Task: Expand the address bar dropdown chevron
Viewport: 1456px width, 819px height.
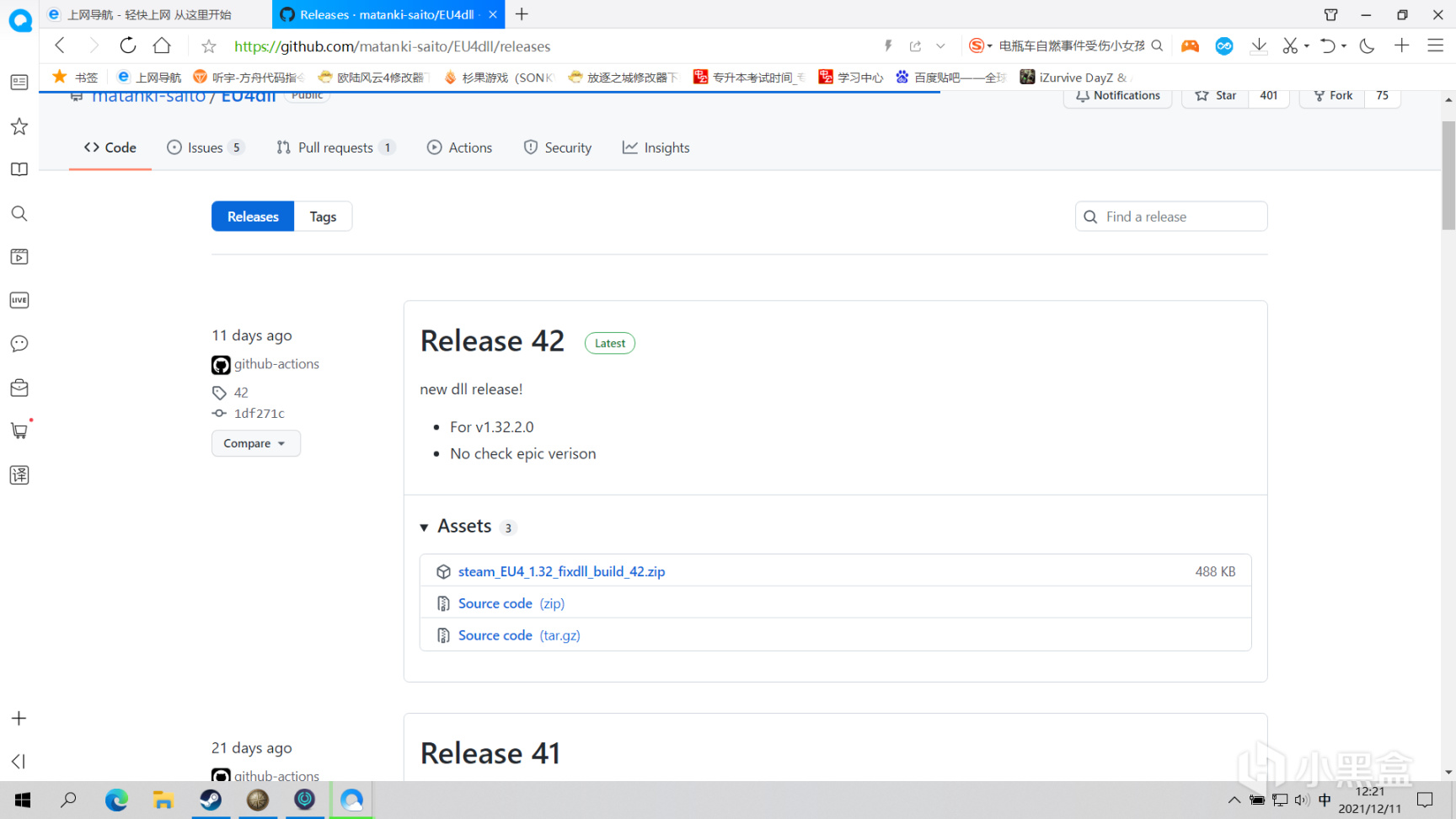Action: click(940, 46)
